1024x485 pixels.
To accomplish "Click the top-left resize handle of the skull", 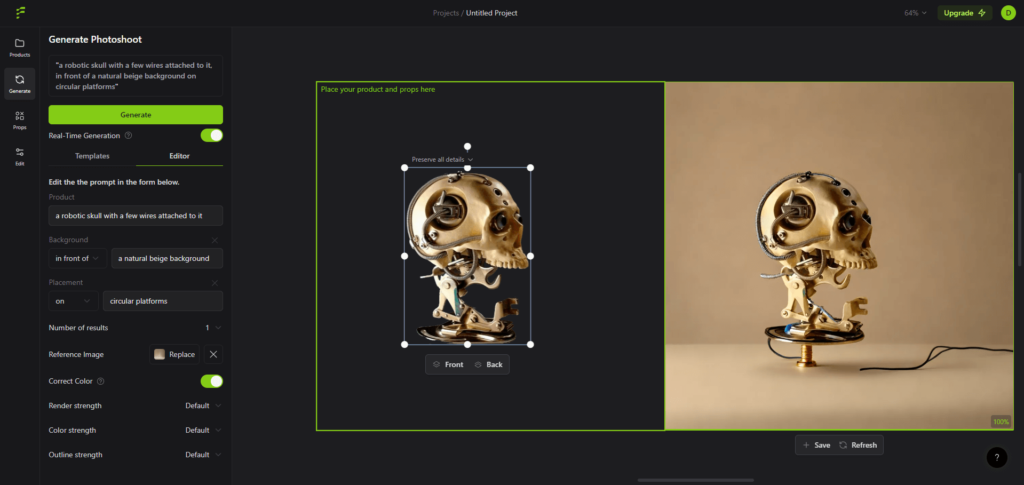I will click(404, 168).
